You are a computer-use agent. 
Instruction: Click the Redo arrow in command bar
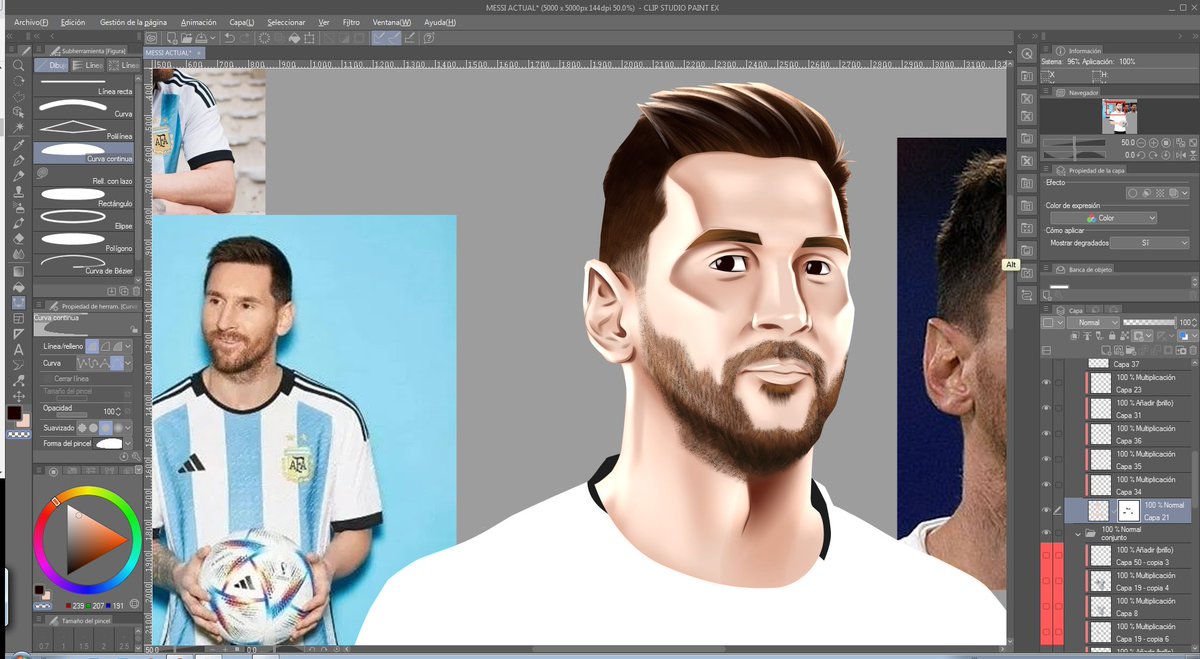point(245,38)
